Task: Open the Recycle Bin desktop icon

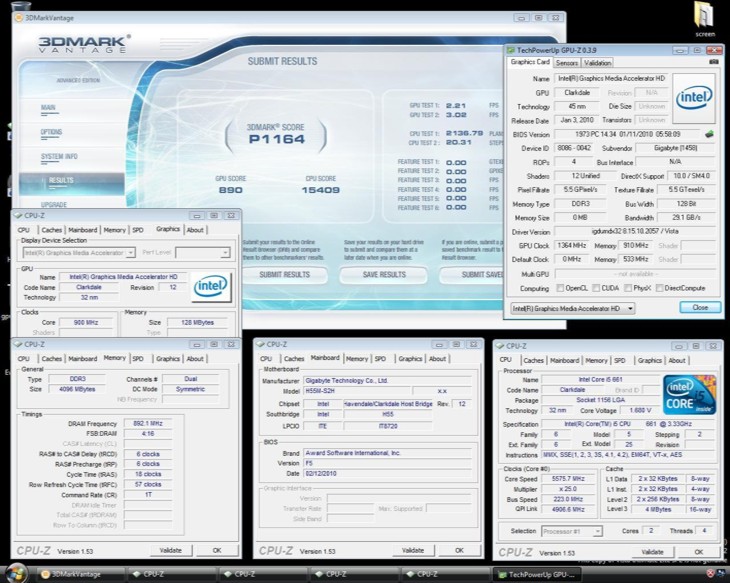Action: [21, 6]
